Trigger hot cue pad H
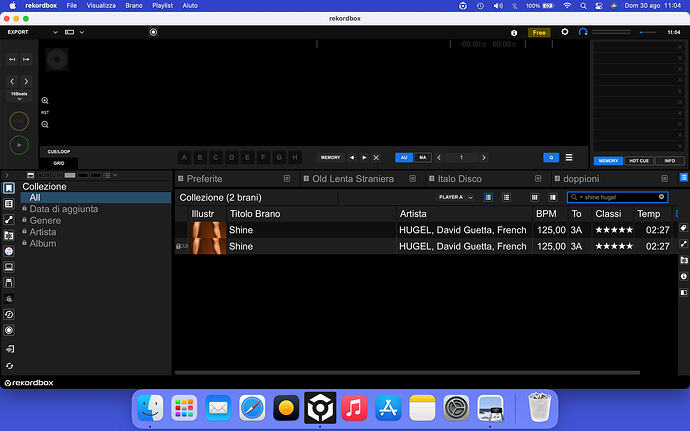Screen dimensions: 690x431 click(x=295, y=157)
